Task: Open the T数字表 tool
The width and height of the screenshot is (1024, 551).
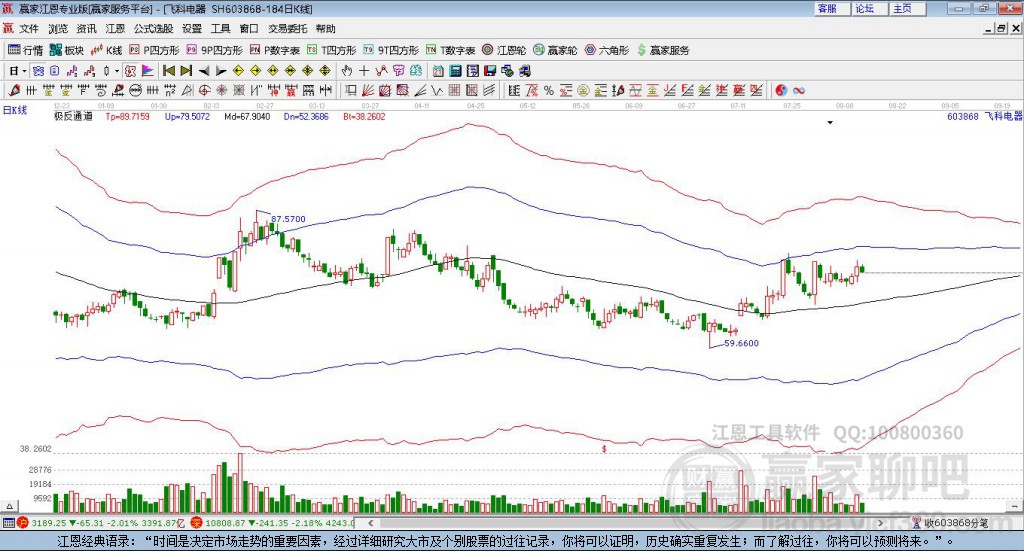Action: coord(451,50)
